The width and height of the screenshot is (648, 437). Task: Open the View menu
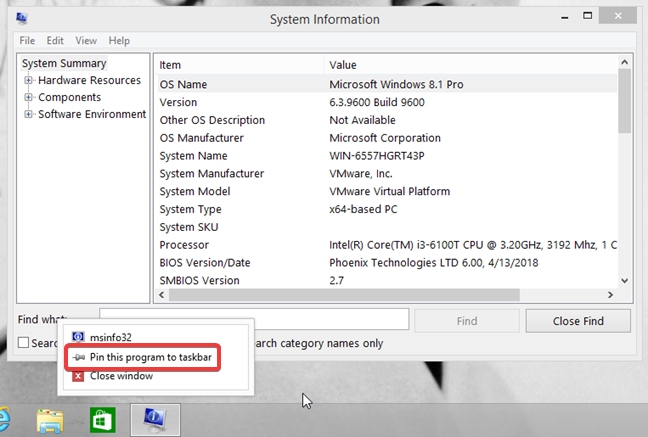point(86,41)
